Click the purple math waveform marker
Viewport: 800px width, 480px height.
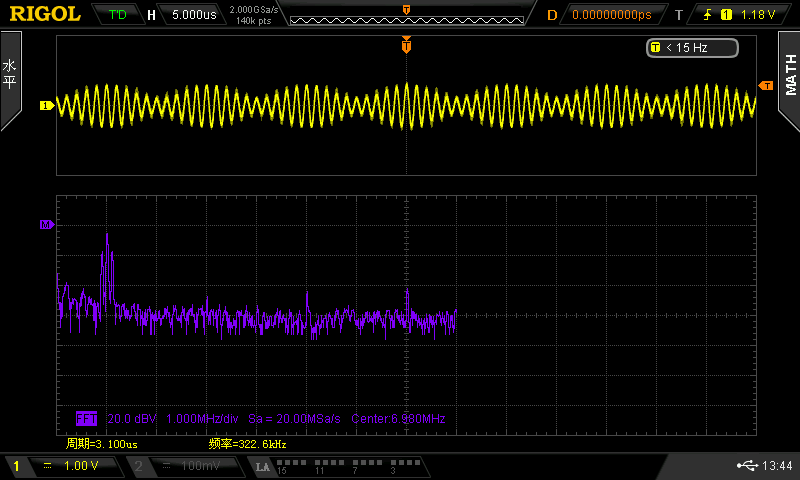pos(45,226)
